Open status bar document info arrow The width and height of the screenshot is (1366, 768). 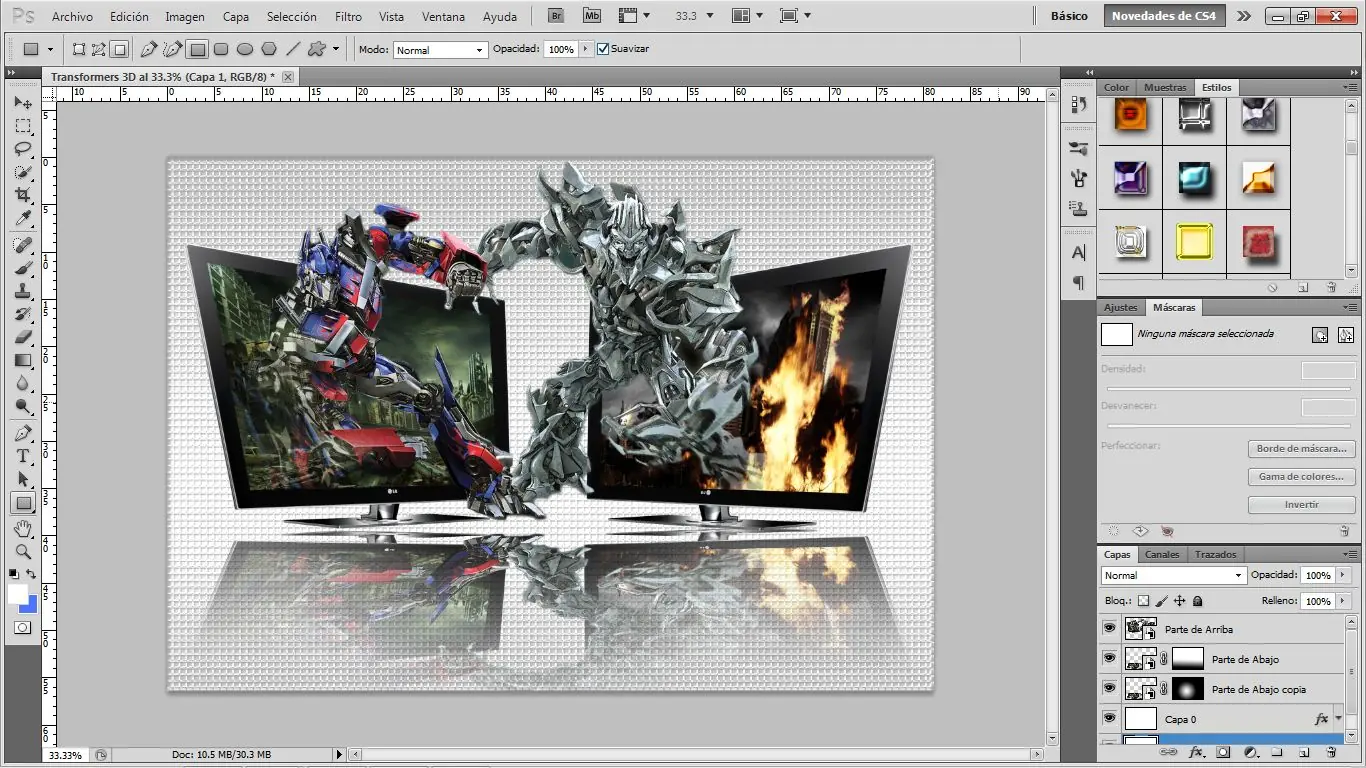[x=339, y=754]
